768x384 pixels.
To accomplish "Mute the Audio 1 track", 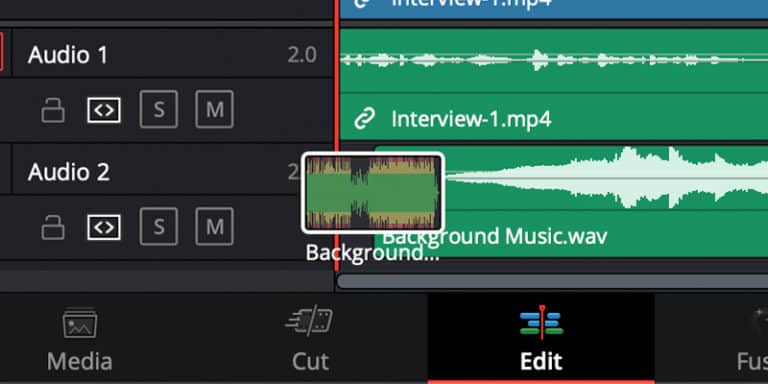I will (215, 109).
